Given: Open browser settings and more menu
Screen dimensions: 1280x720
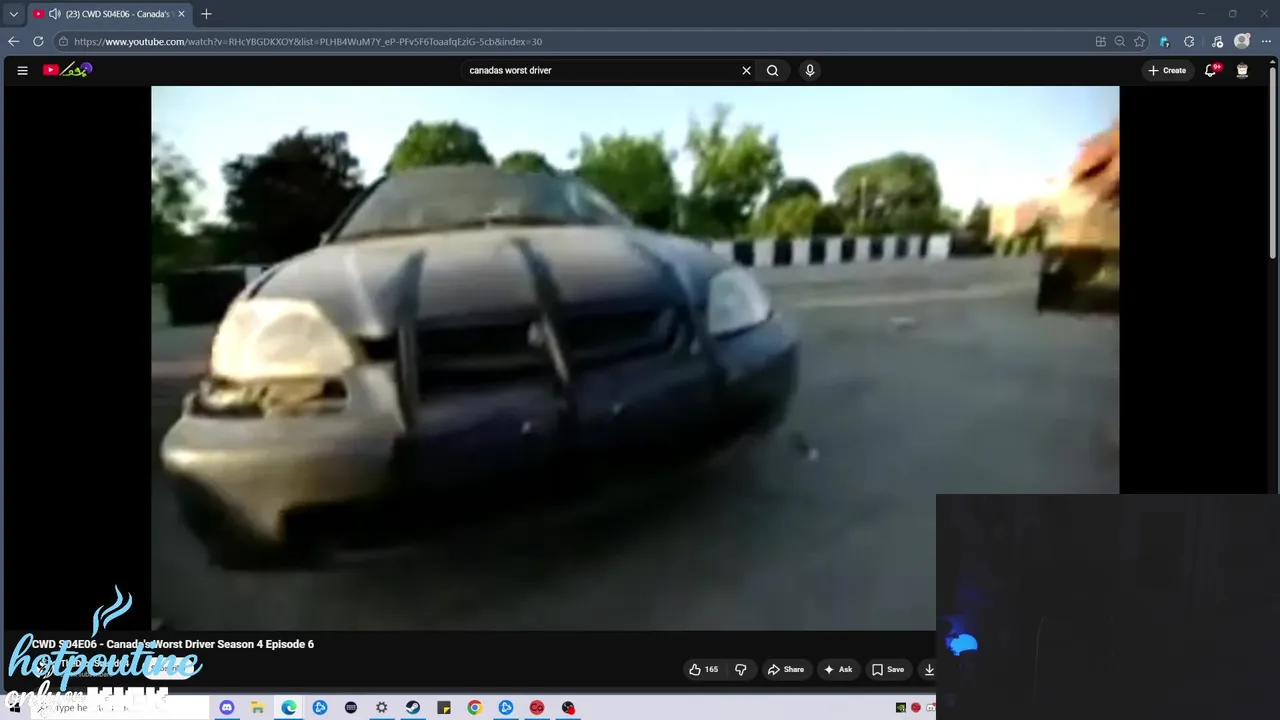Looking at the screenshot, I should (x=1266, y=41).
